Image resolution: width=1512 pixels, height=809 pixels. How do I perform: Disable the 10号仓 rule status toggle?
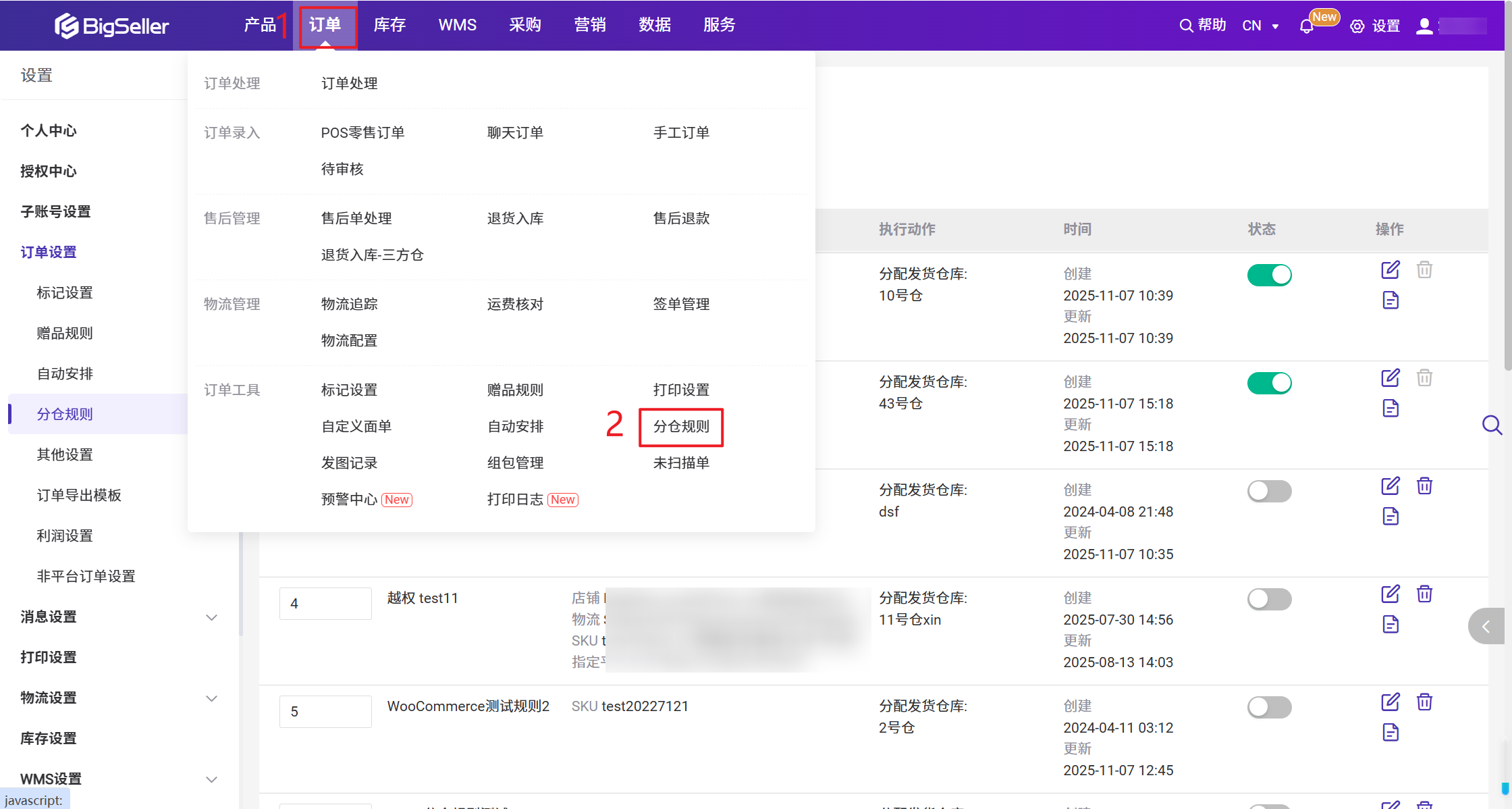pos(1269,275)
